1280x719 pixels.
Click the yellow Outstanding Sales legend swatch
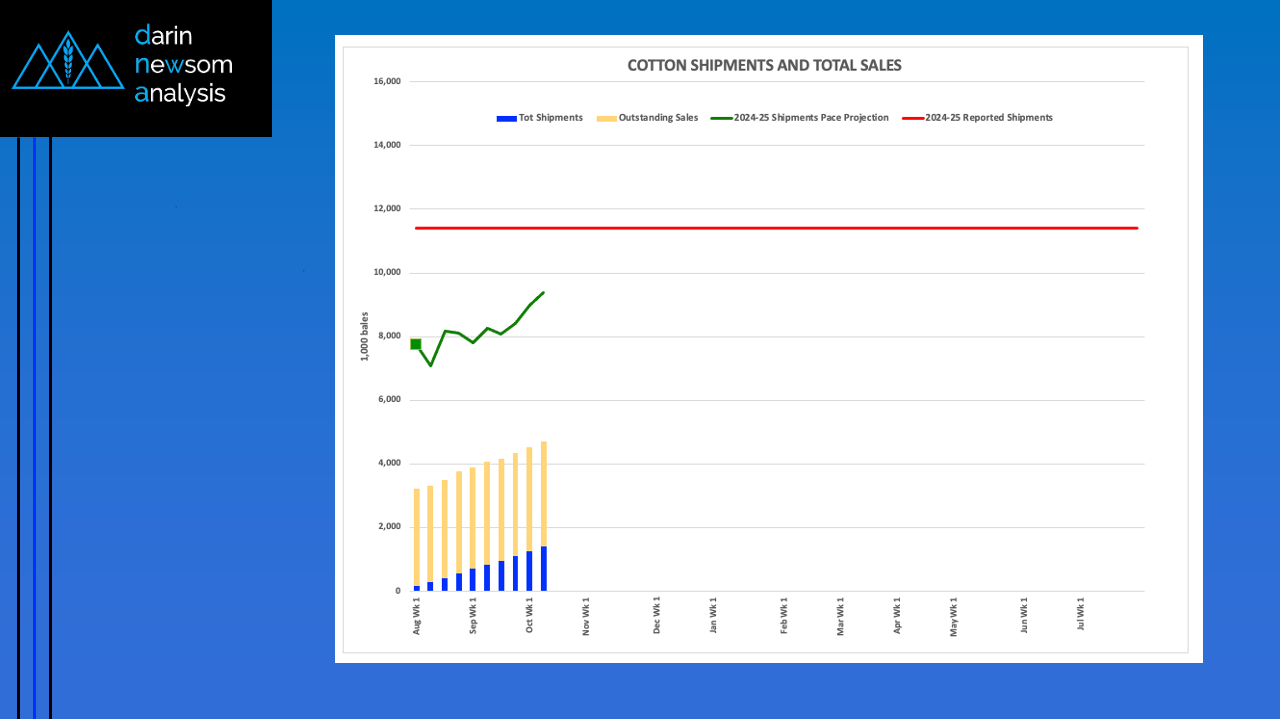click(606, 118)
